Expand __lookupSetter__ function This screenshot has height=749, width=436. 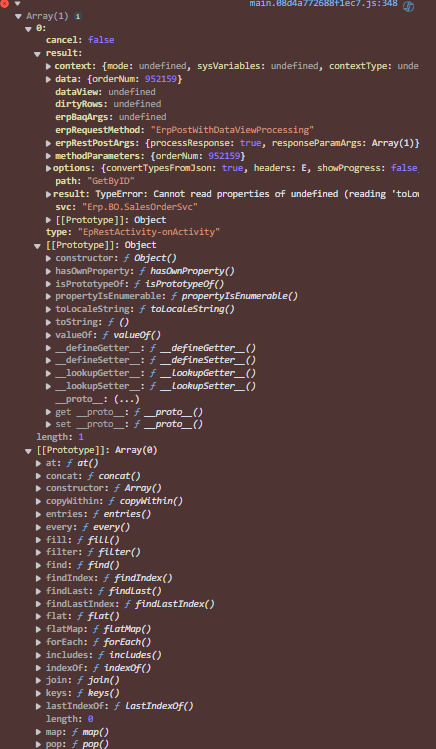pyautogui.click(x=49, y=386)
